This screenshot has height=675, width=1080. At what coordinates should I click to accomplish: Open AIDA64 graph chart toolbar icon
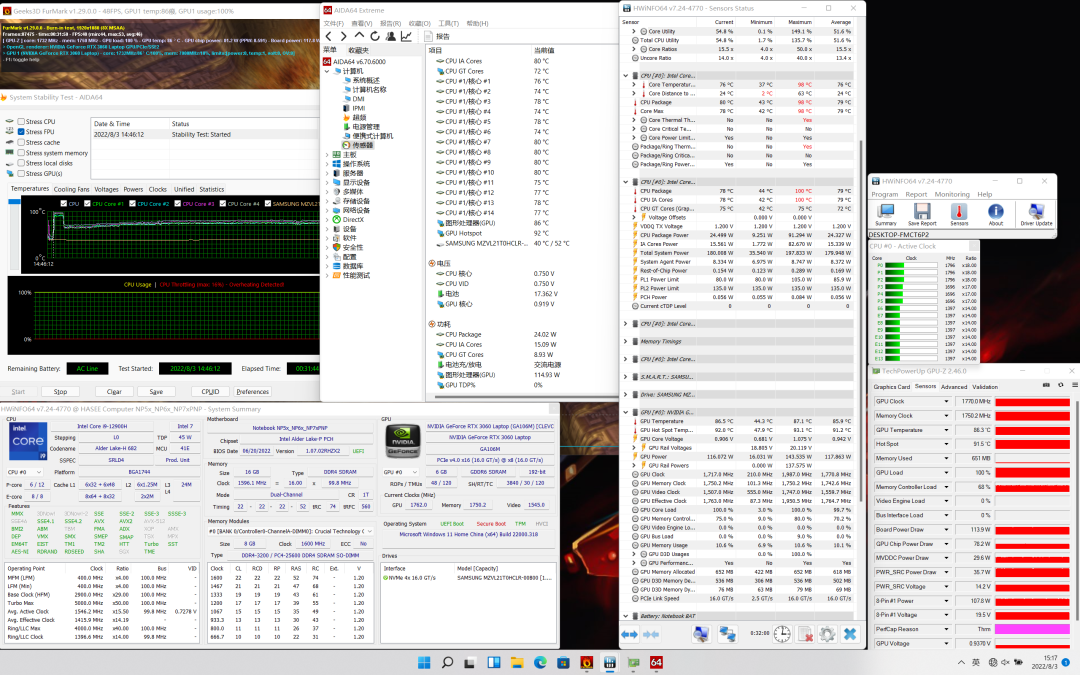pyautogui.click(x=406, y=37)
